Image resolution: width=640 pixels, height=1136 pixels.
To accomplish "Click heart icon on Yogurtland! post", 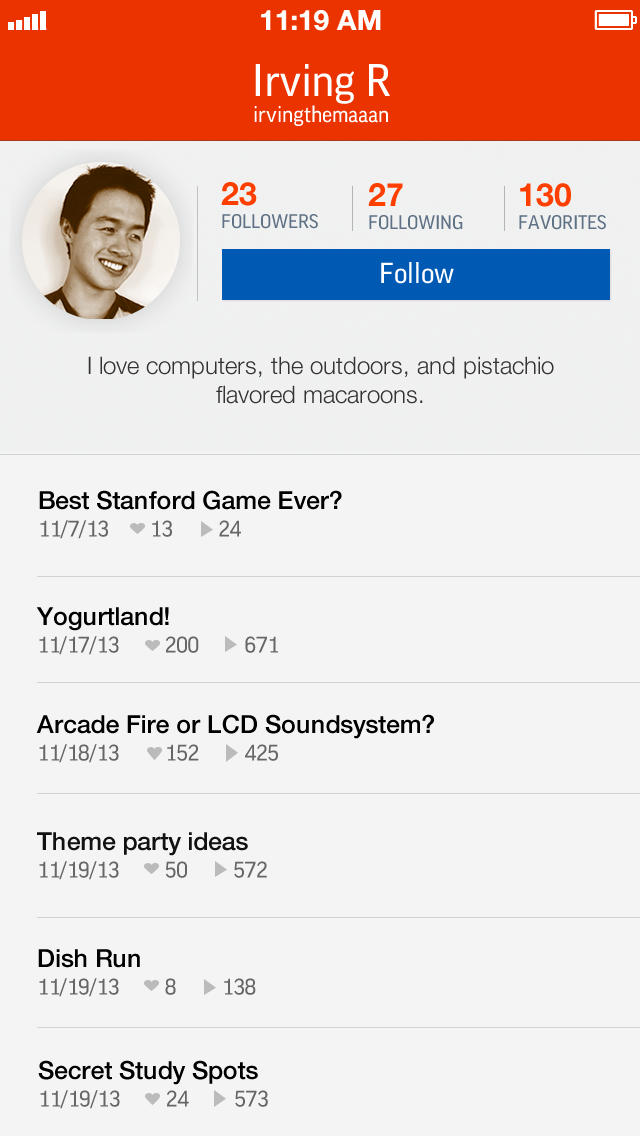I will pyautogui.click(x=153, y=646).
